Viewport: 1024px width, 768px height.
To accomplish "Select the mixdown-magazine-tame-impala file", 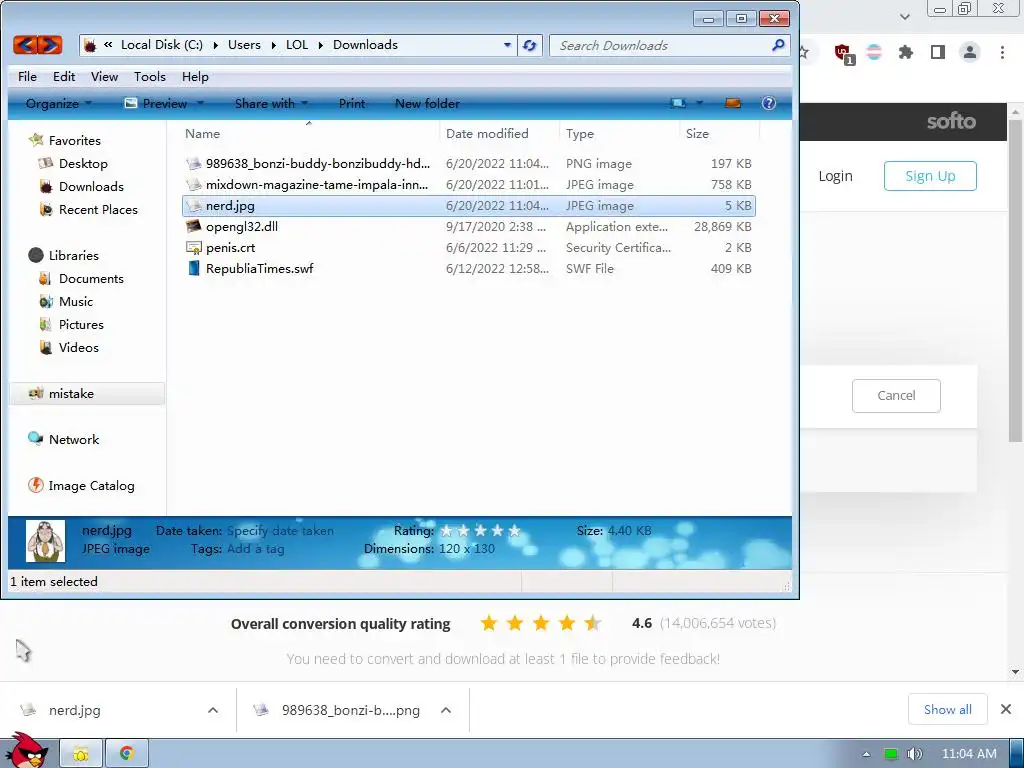I will coord(468,185).
